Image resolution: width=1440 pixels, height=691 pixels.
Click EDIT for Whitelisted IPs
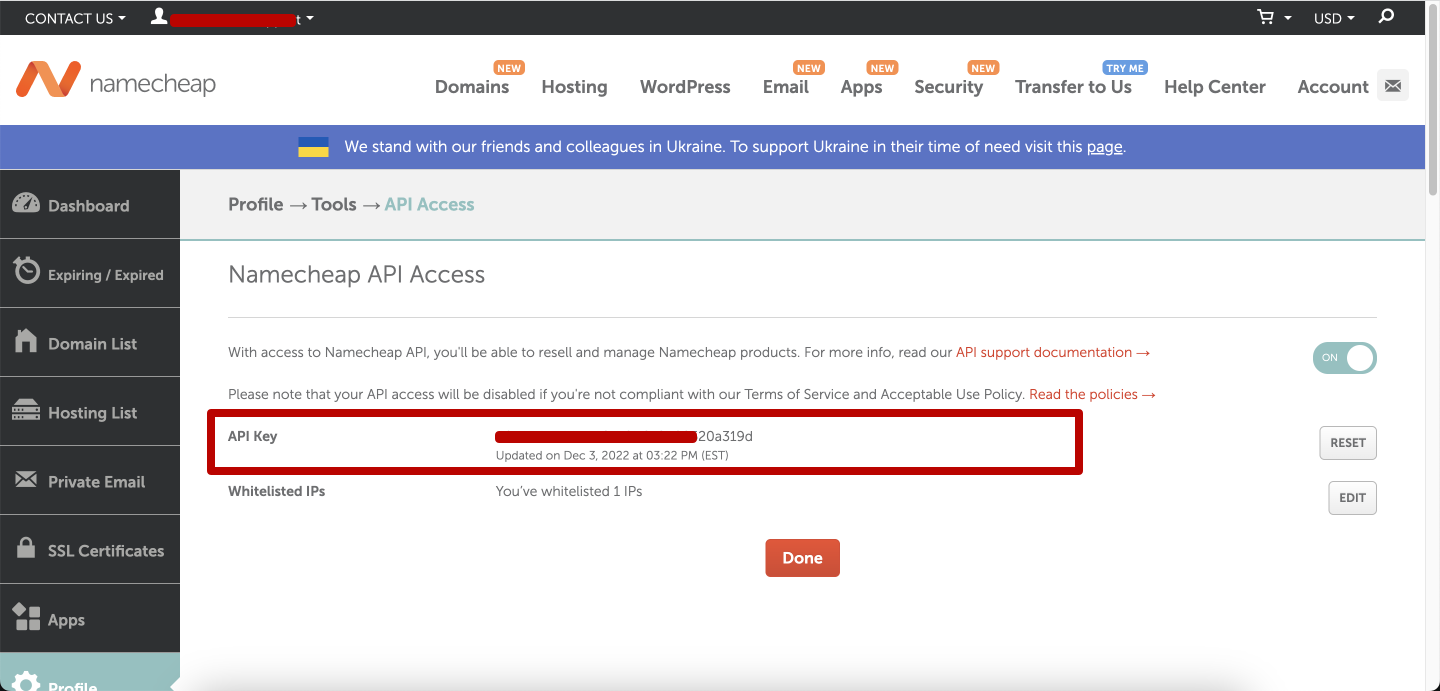1352,498
